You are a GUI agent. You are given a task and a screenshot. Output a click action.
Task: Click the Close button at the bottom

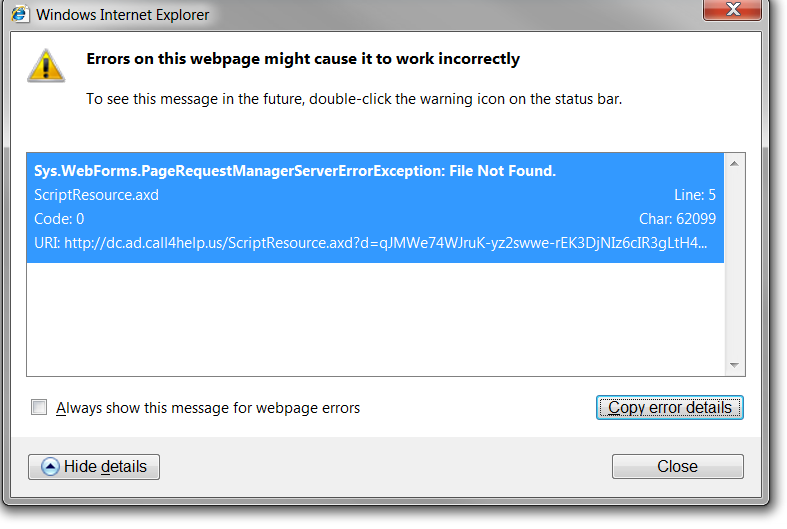click(678, 467)
